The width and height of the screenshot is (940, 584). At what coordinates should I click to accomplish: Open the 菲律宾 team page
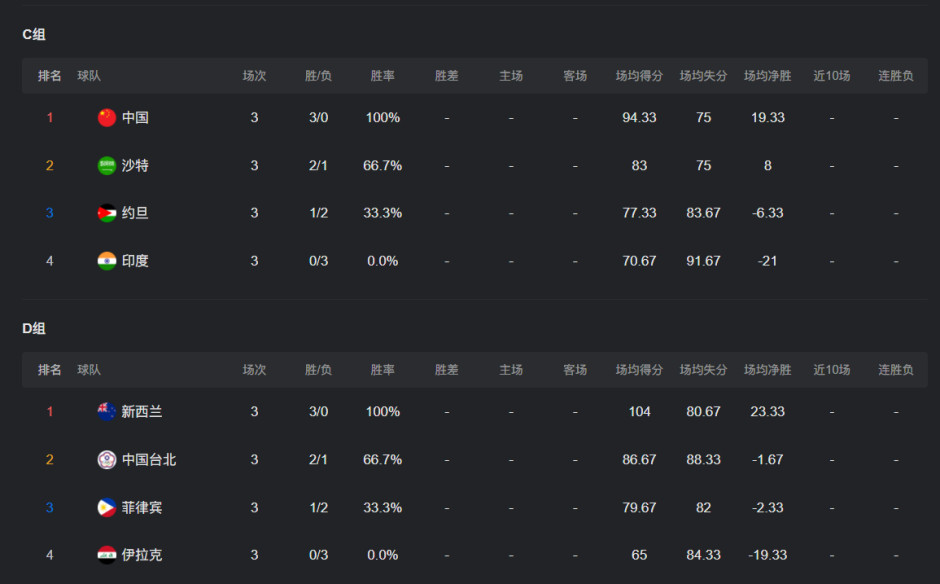[142, 507]
